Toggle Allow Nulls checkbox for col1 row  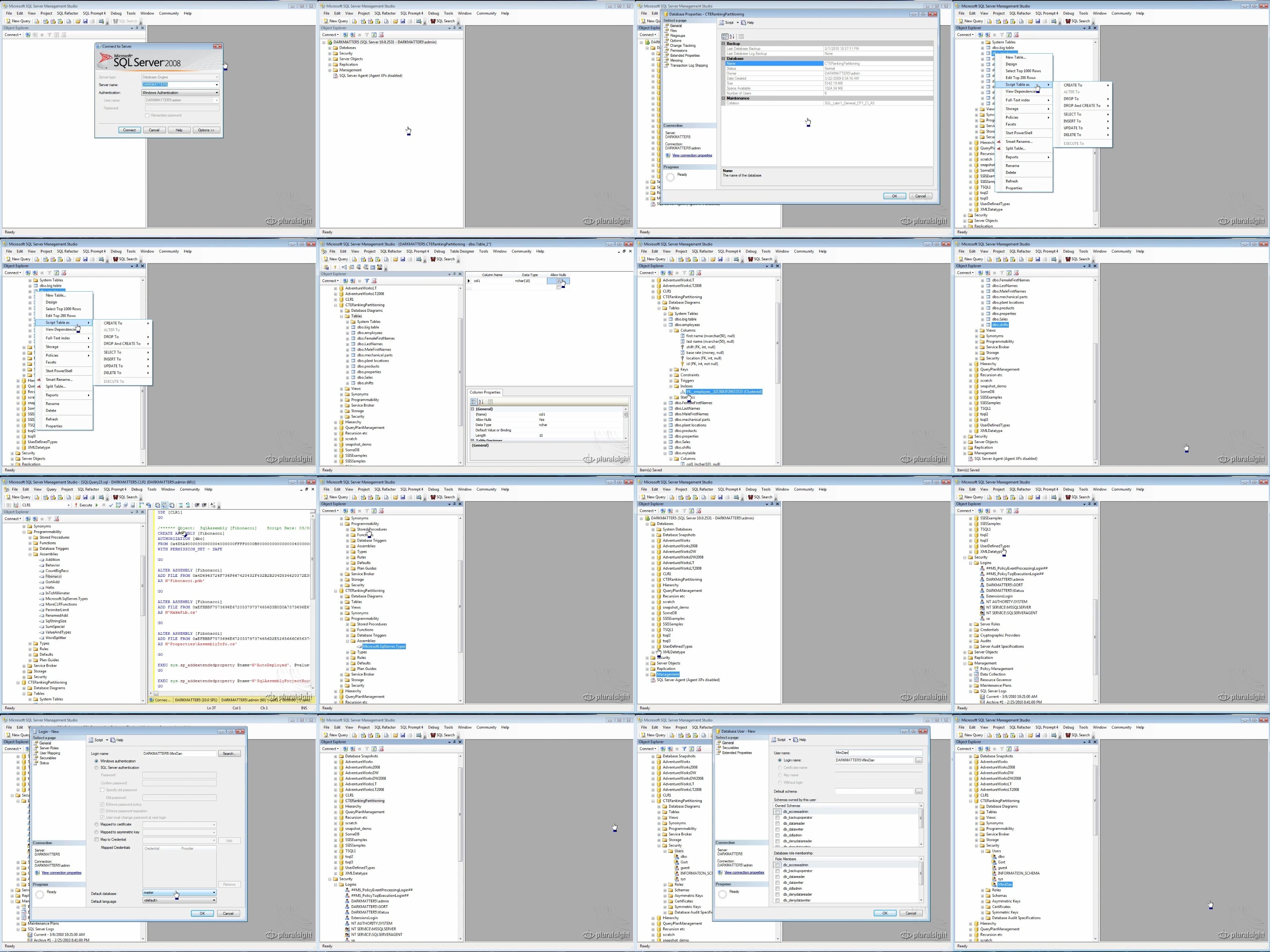click(559, 280)
